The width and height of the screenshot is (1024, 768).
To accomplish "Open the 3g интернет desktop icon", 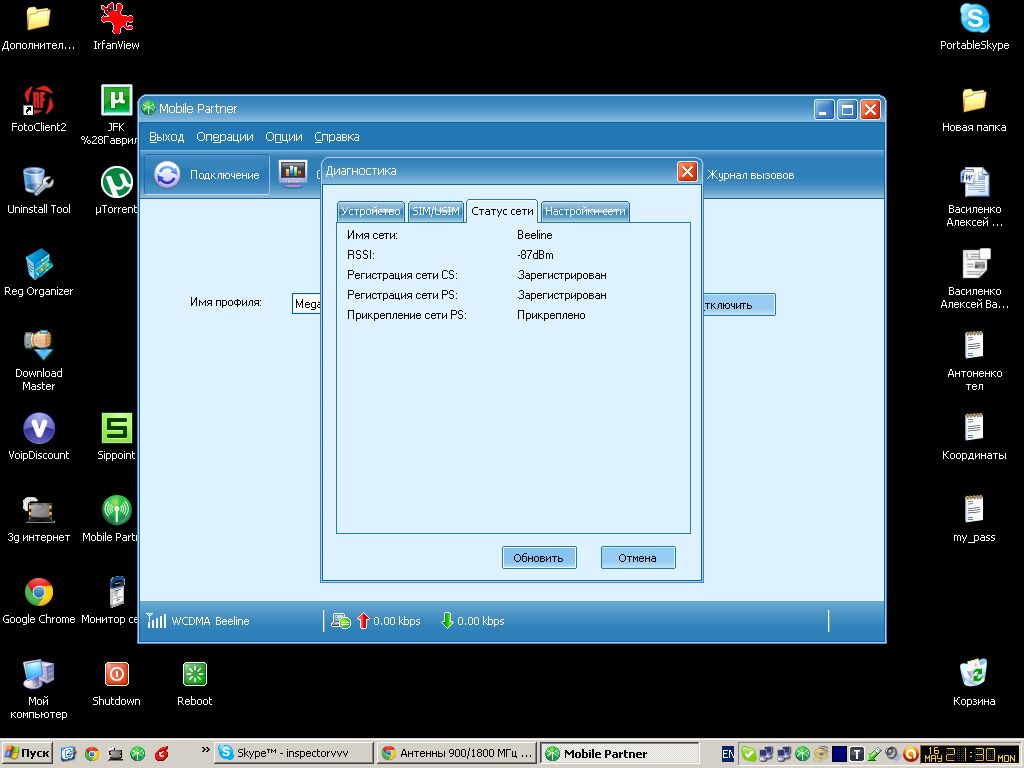I will click(x=39, y=519).
